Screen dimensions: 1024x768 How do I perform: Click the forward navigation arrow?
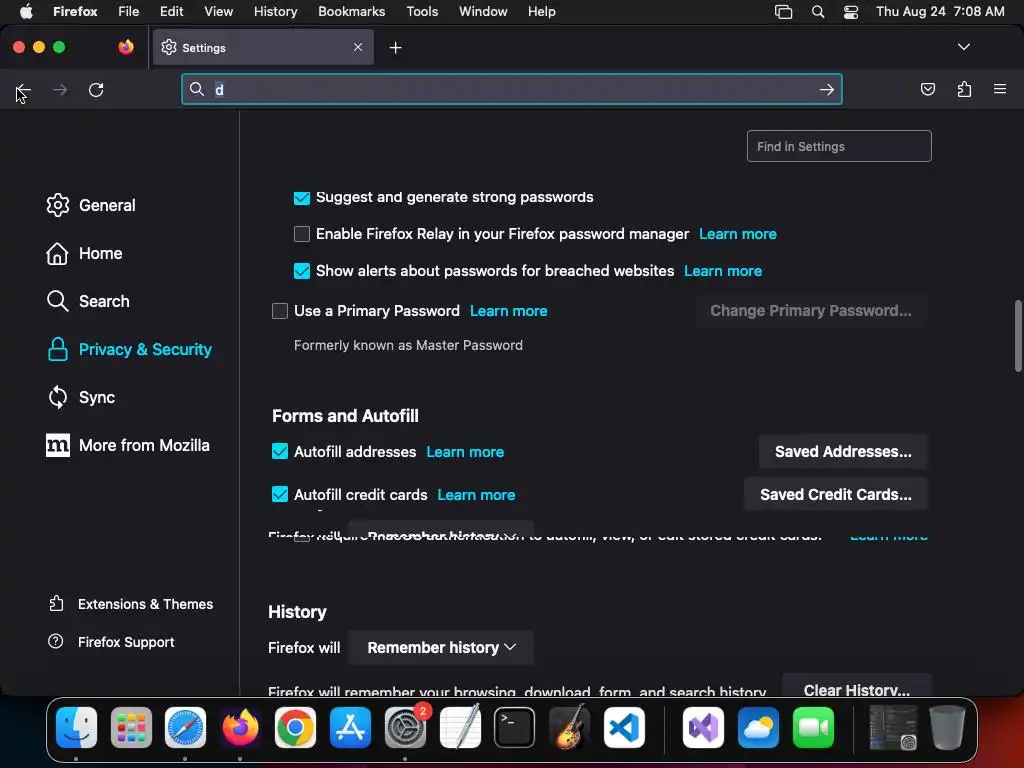pos(59,89)
